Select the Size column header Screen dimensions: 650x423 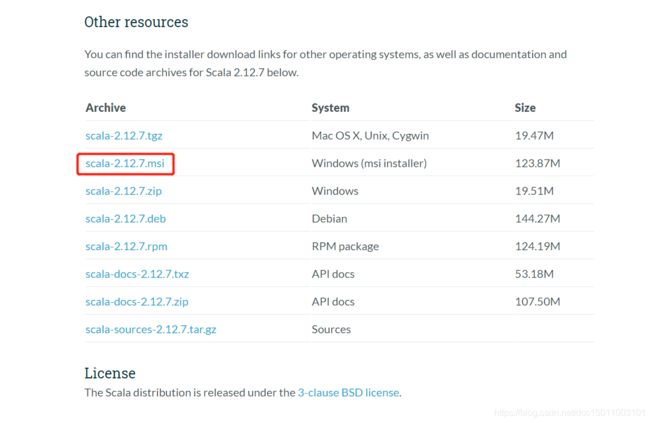(525, 108)
